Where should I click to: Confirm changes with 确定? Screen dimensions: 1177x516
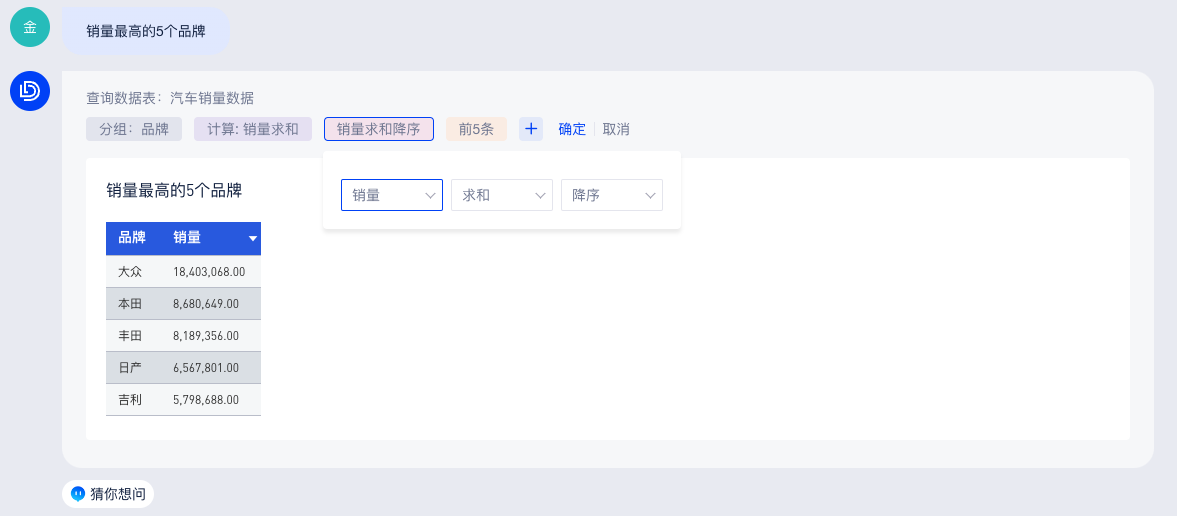(572, 129)
